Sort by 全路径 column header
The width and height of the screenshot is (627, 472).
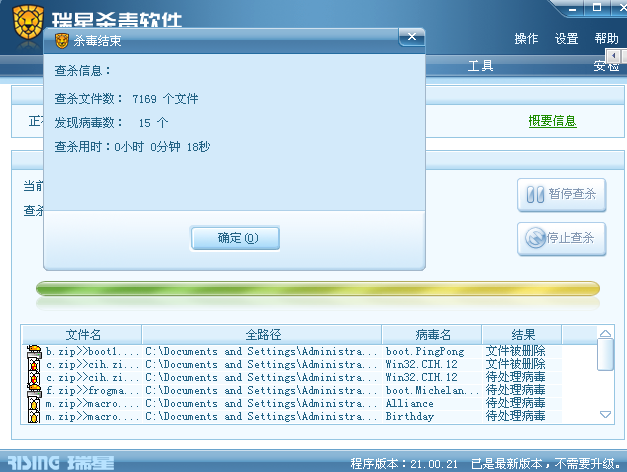262,334
